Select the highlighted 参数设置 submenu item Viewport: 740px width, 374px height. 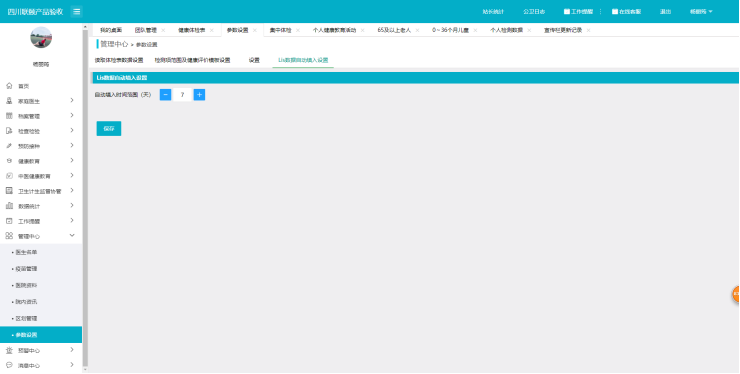[41, 335]
